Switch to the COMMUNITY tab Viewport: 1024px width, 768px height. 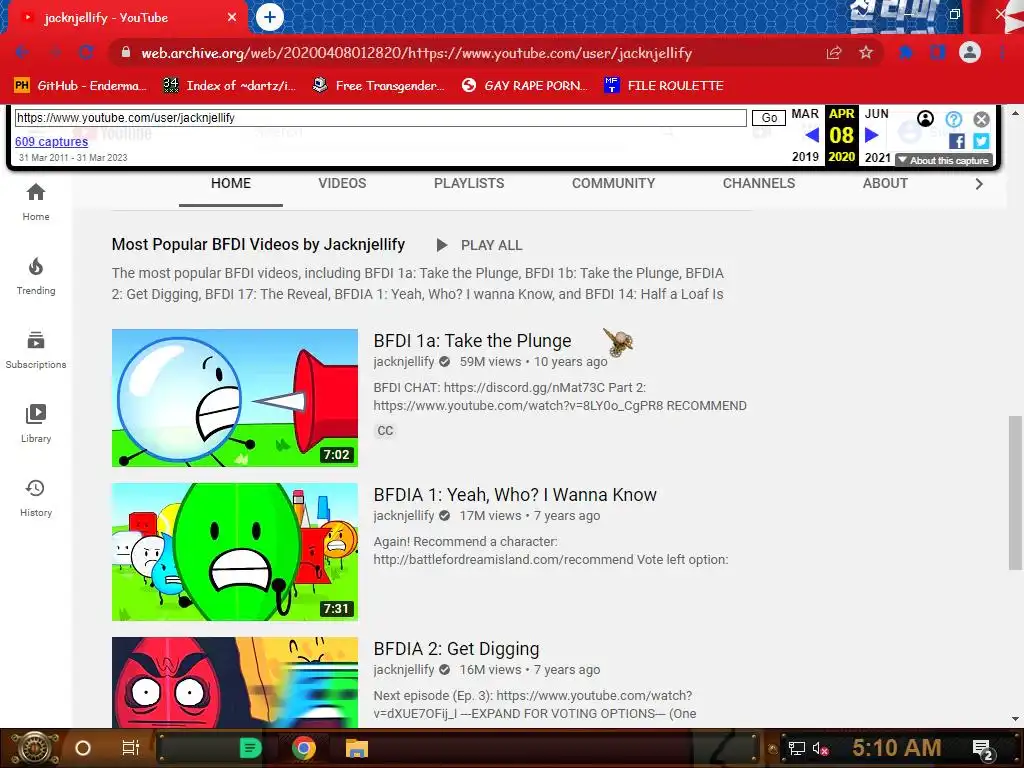click(613, 184)
